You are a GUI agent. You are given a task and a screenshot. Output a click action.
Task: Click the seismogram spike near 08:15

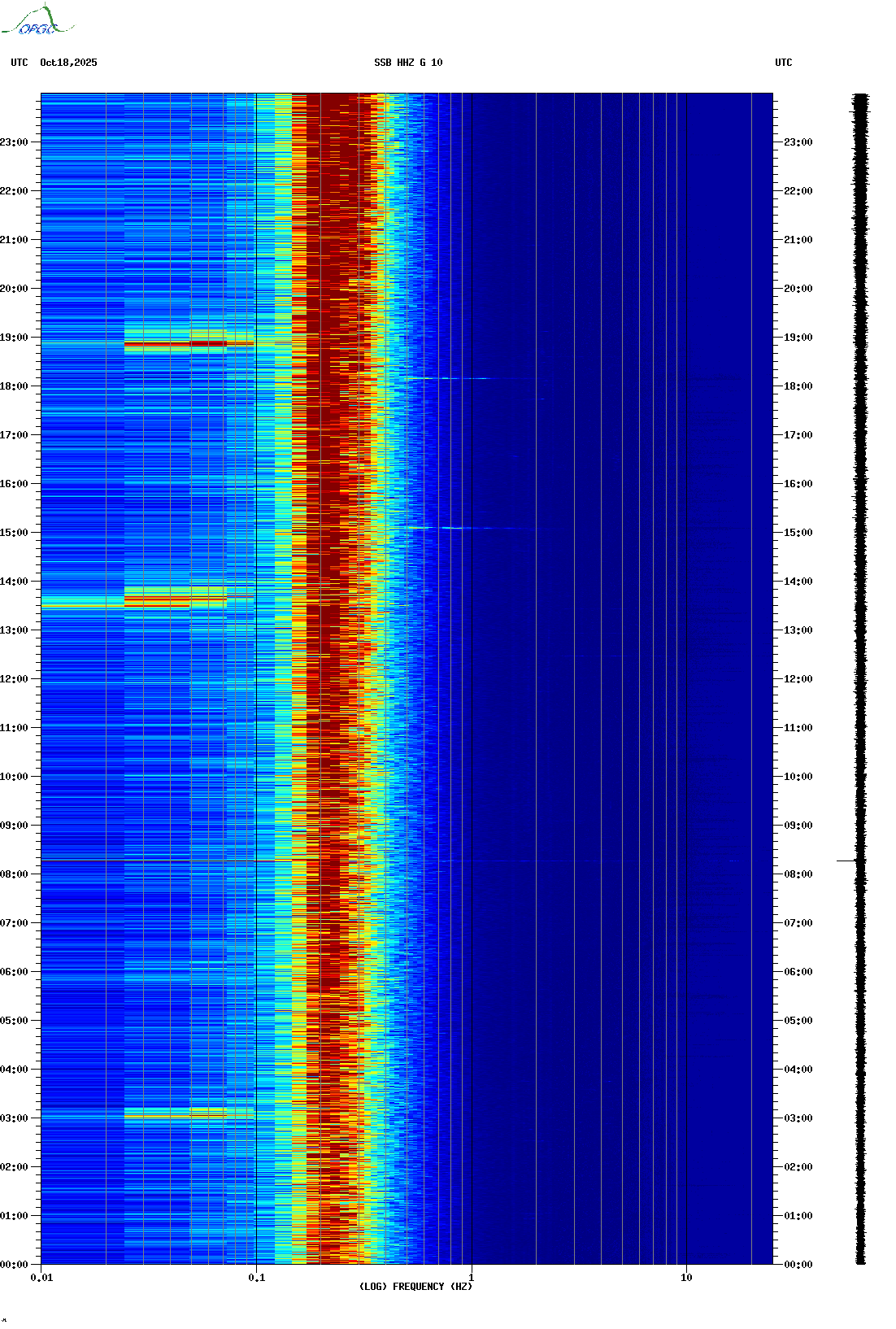847,861
